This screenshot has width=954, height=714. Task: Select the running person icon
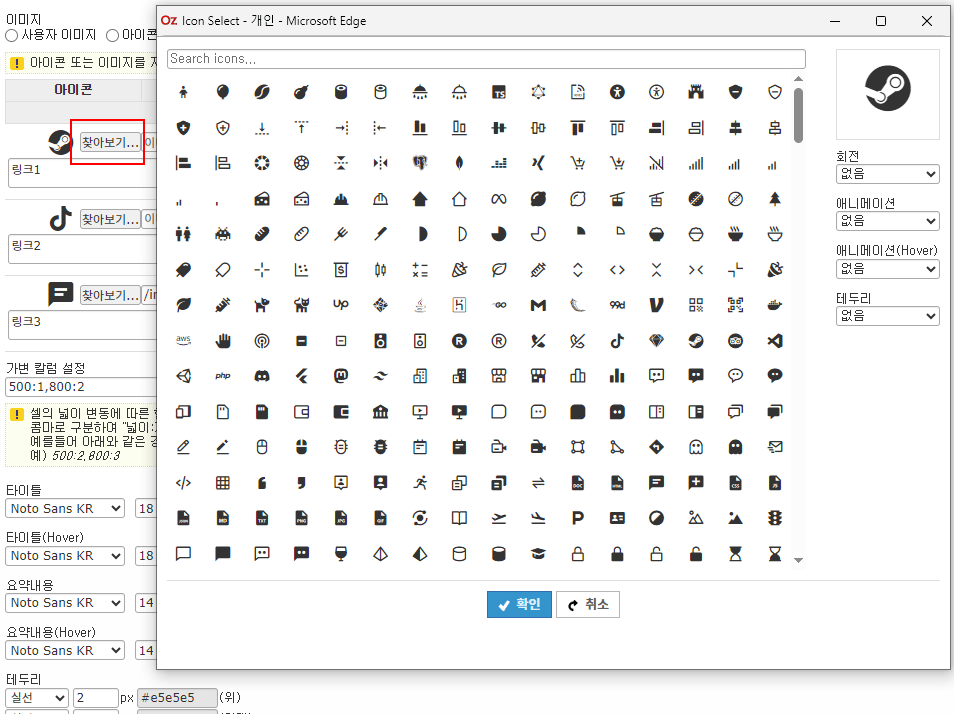tap(420, 482)
